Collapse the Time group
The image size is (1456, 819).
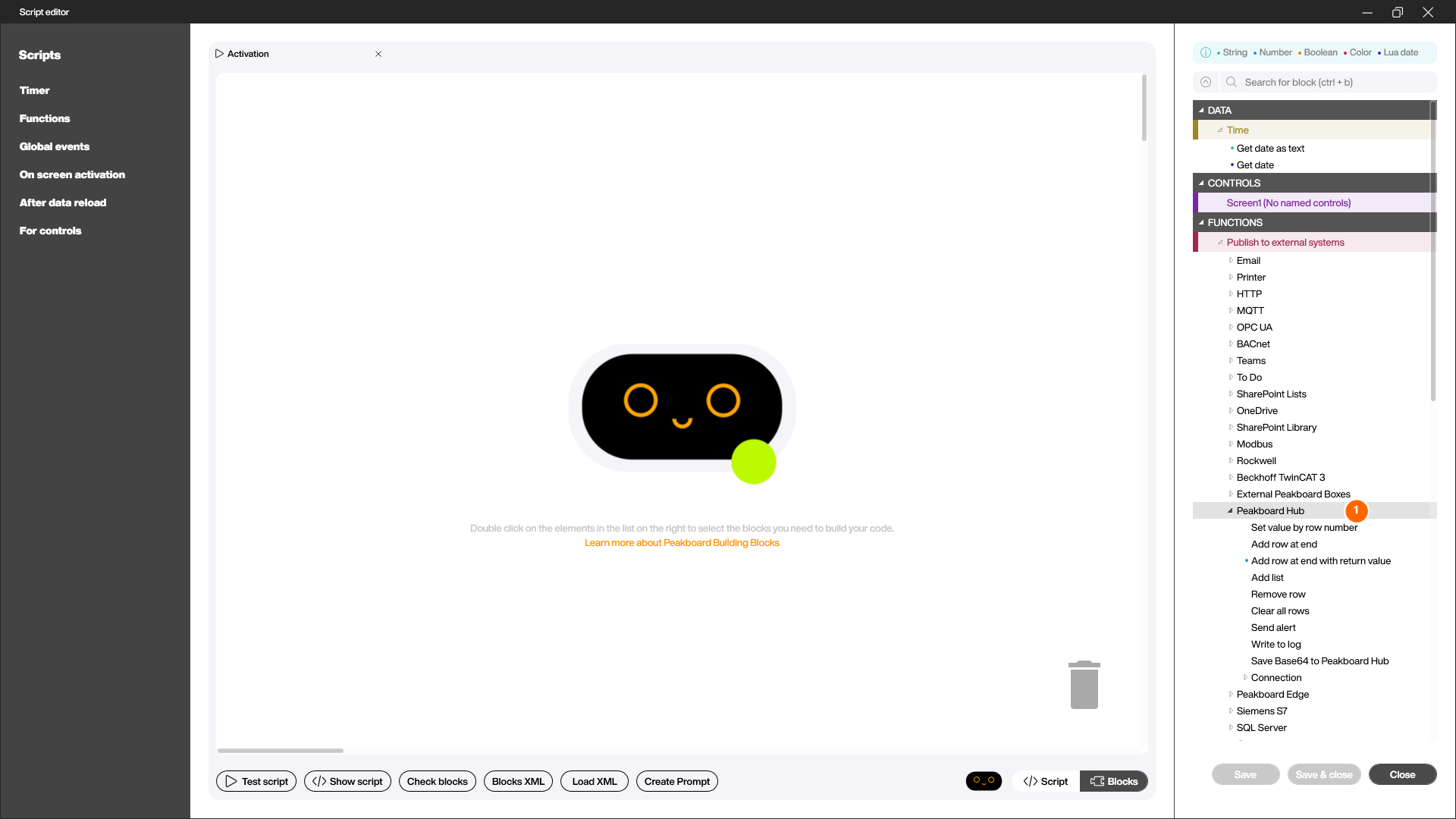1220,130
